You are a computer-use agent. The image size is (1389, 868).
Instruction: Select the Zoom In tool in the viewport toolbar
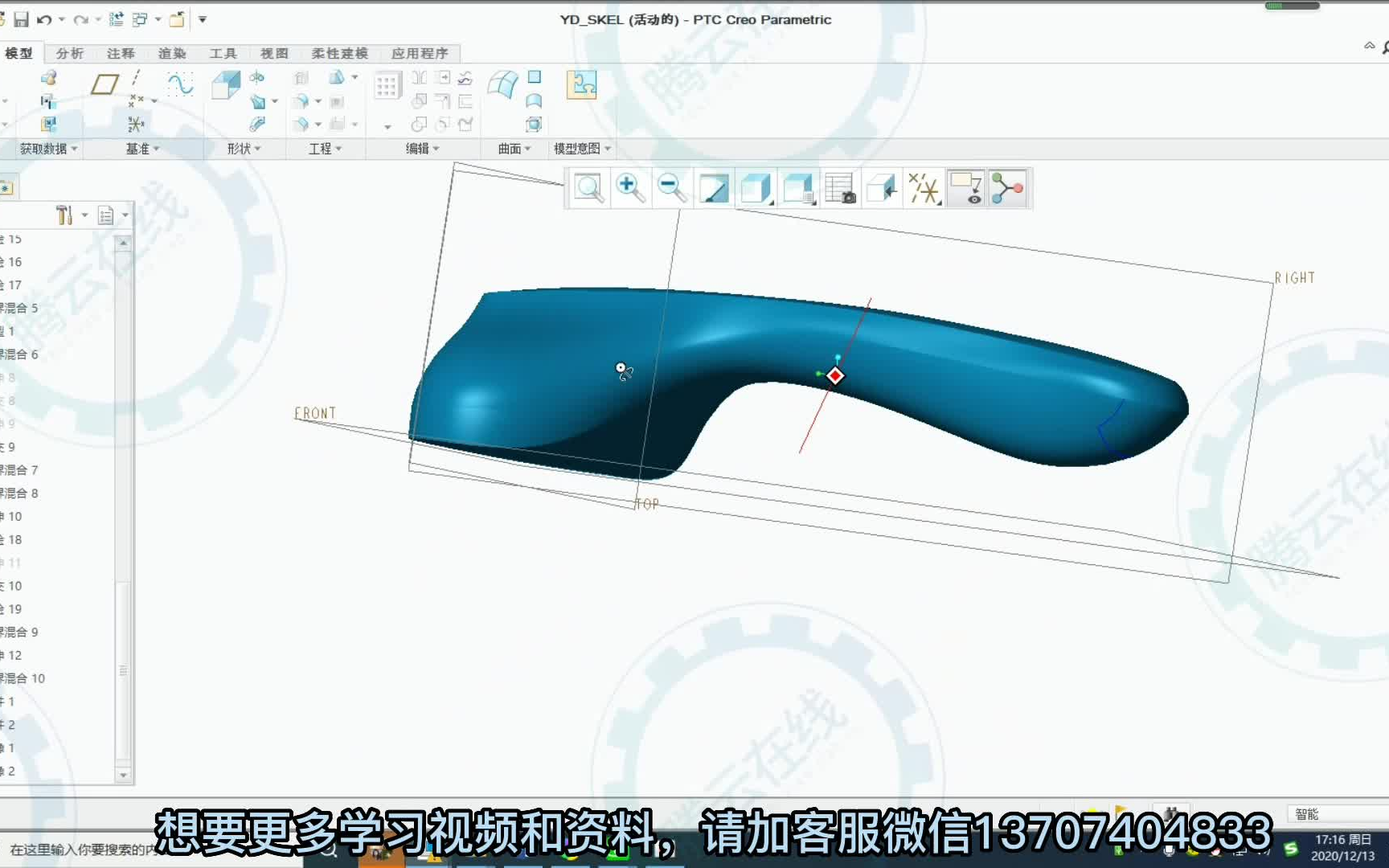[x=631, y=187]
